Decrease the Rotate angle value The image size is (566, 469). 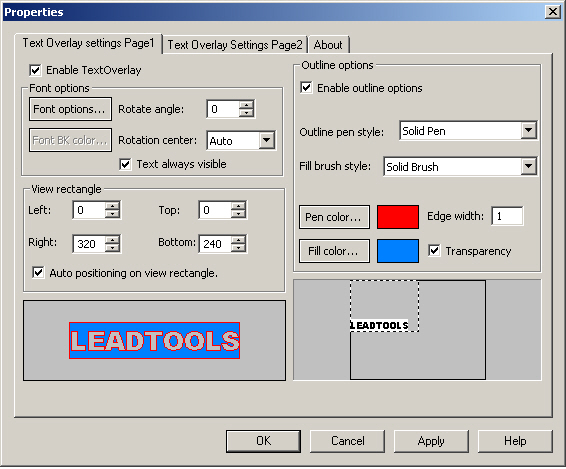click(246, 113)
